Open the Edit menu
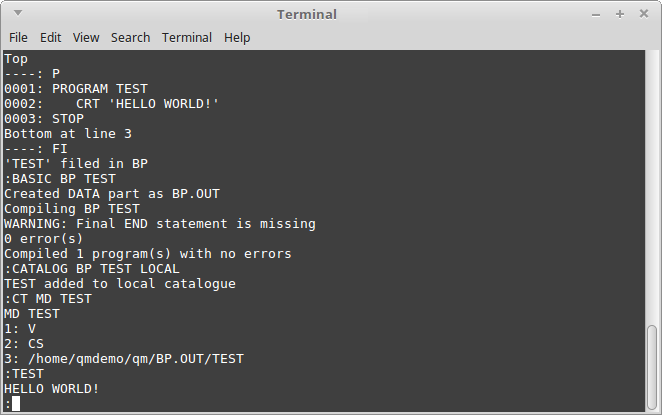The image size is (662, 415). 50,38
